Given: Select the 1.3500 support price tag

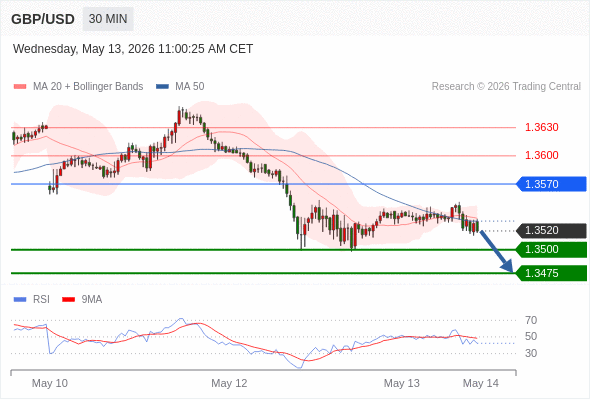Looking at the screenshot, I should (552, 249).
